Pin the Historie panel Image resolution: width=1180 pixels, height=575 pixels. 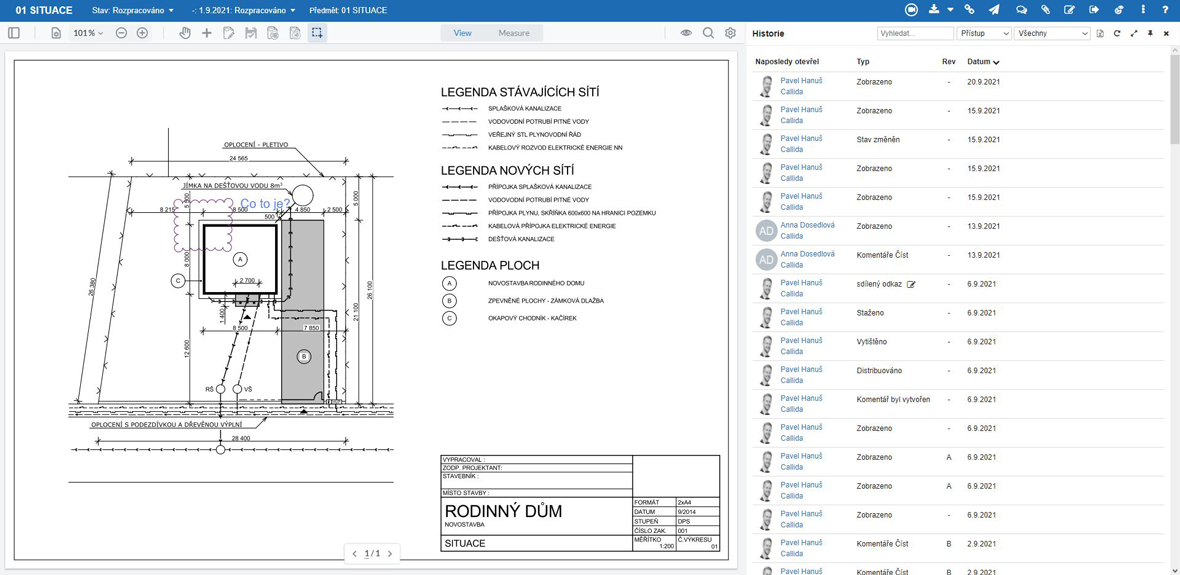(1150, 33)
